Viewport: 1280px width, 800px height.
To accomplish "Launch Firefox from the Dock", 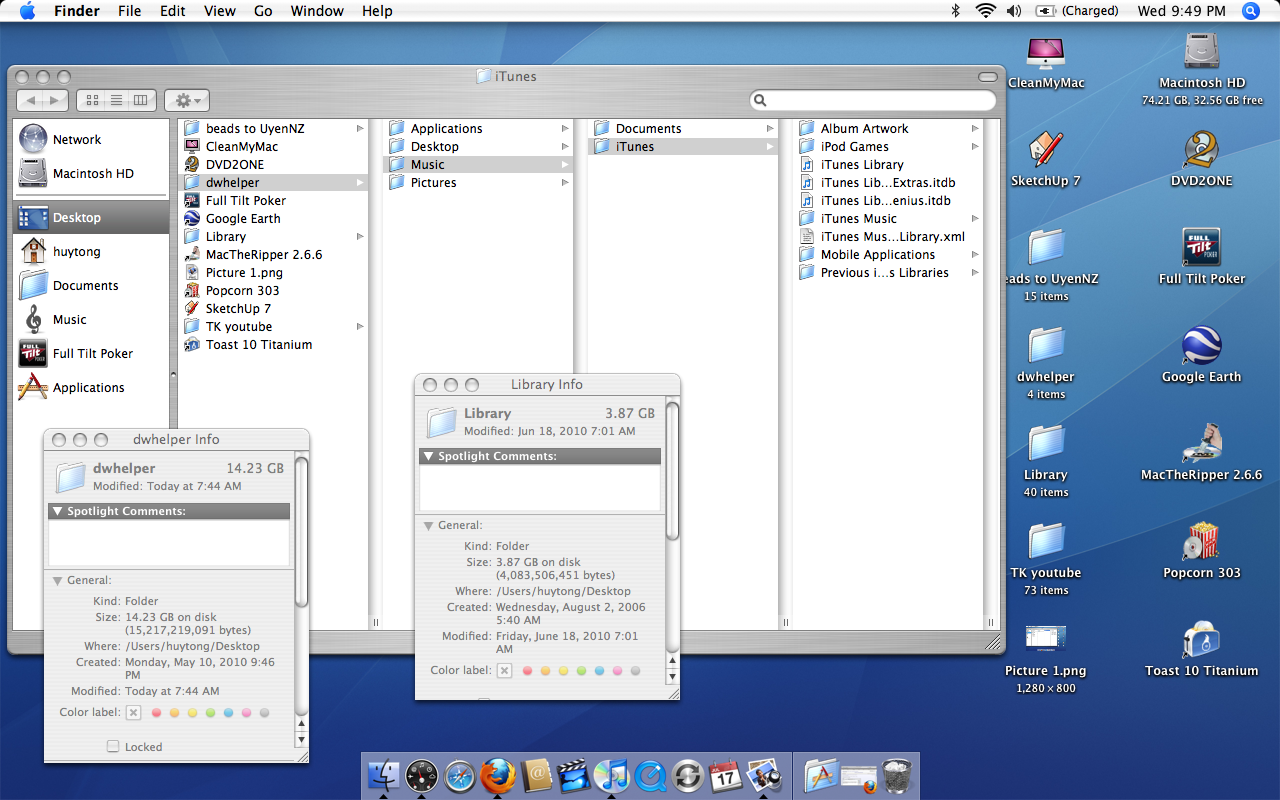I will pyautogui.click(x=498, y=776).
